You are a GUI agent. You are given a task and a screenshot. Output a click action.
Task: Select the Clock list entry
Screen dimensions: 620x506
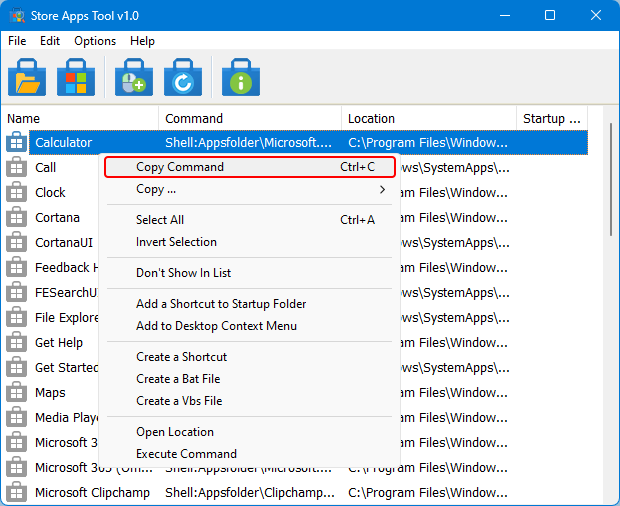point(50,193)
